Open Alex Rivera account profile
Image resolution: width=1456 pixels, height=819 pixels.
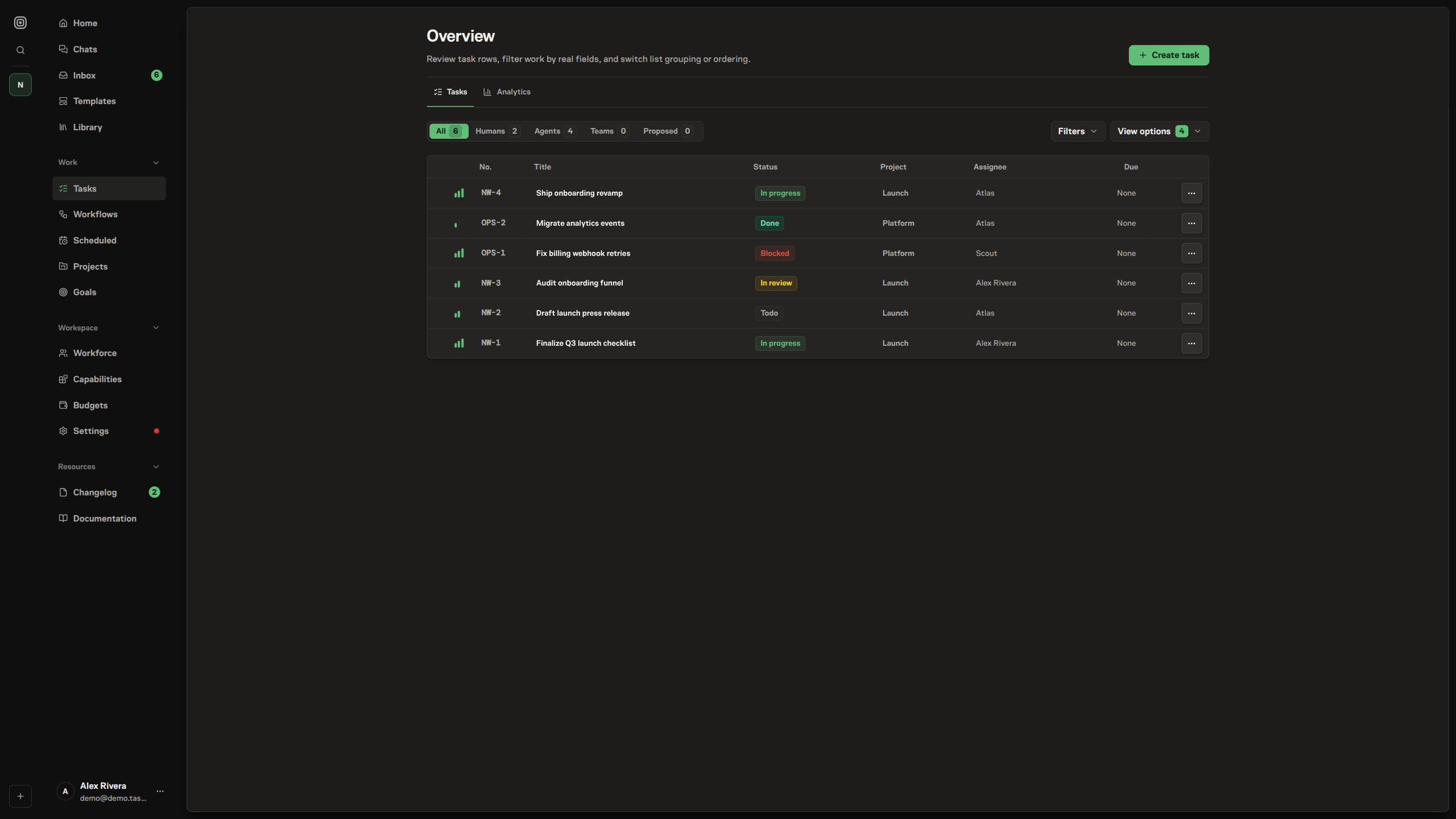[x=102, y=792]
